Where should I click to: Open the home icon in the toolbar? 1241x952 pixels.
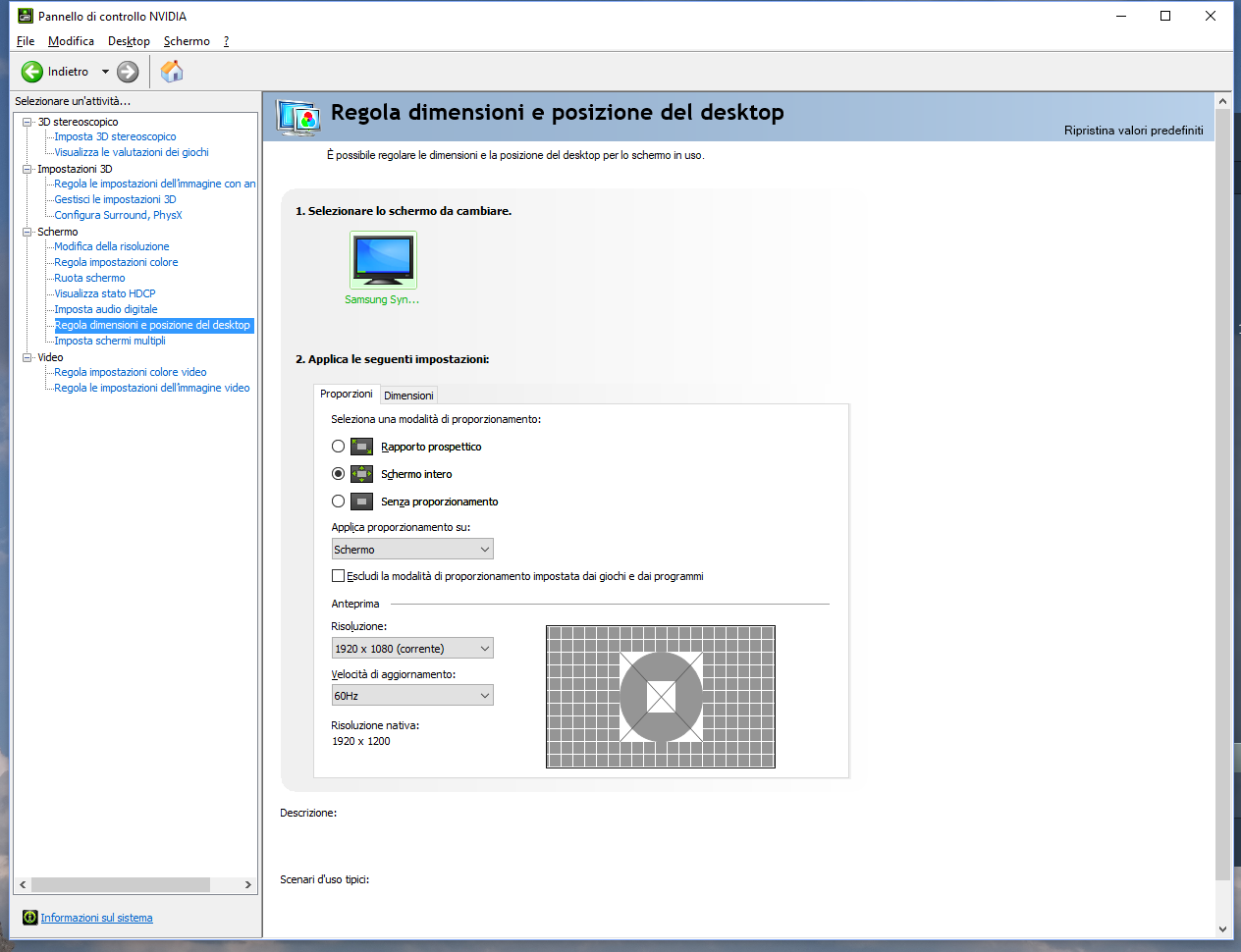pos(172,71)
